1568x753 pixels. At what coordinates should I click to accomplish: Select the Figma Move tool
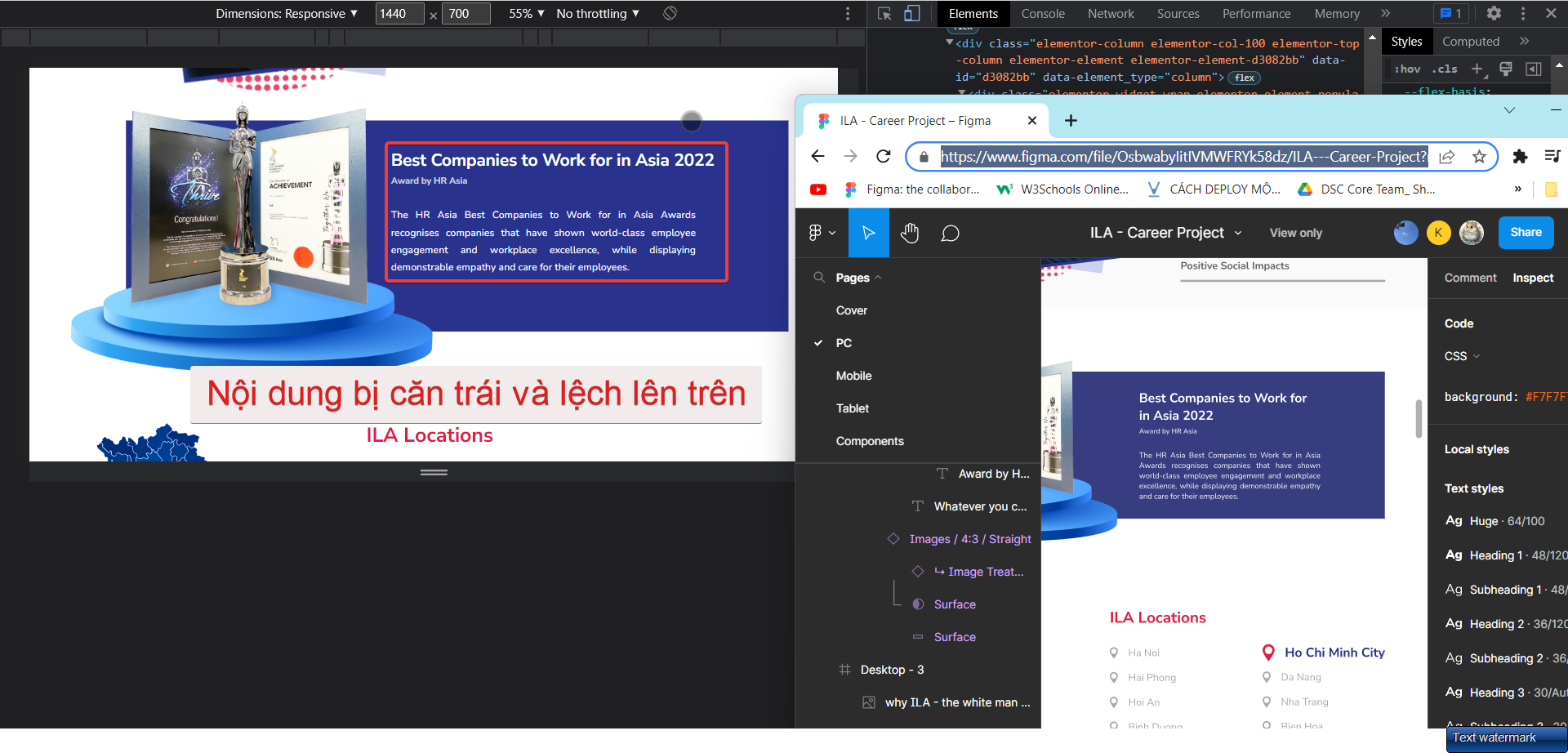pos(869,233)
